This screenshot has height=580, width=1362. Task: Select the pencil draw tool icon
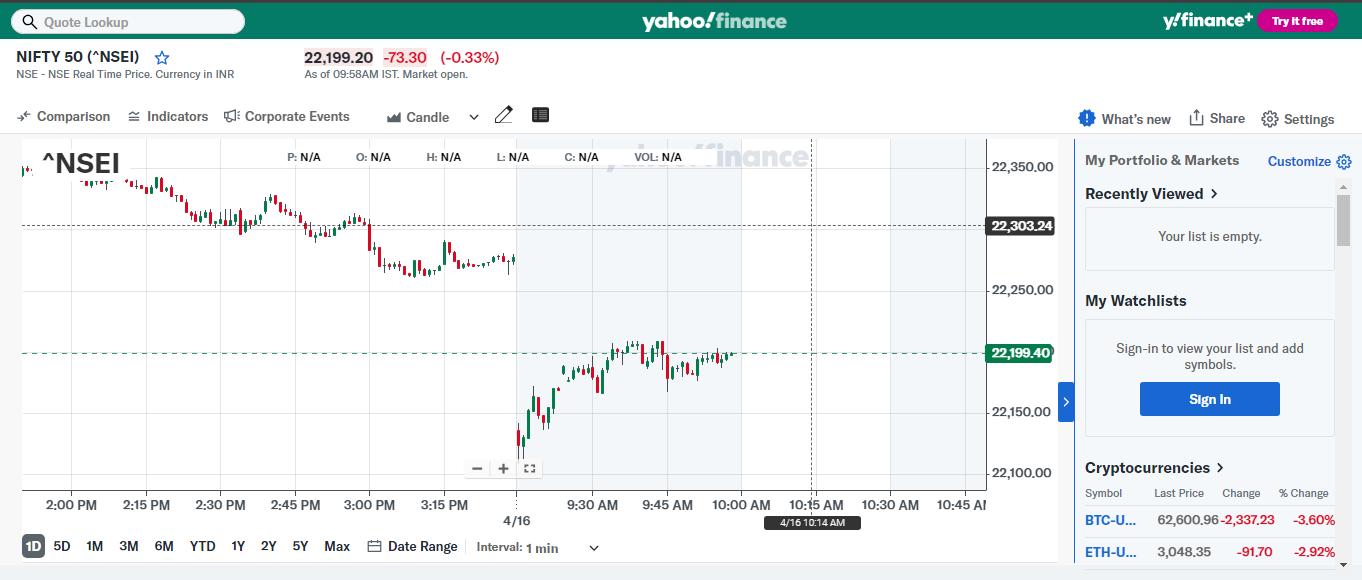504,115
